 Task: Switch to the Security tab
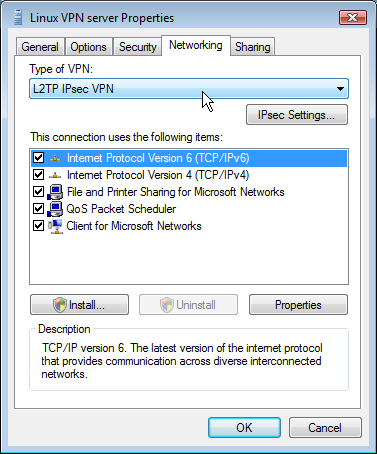138,47
